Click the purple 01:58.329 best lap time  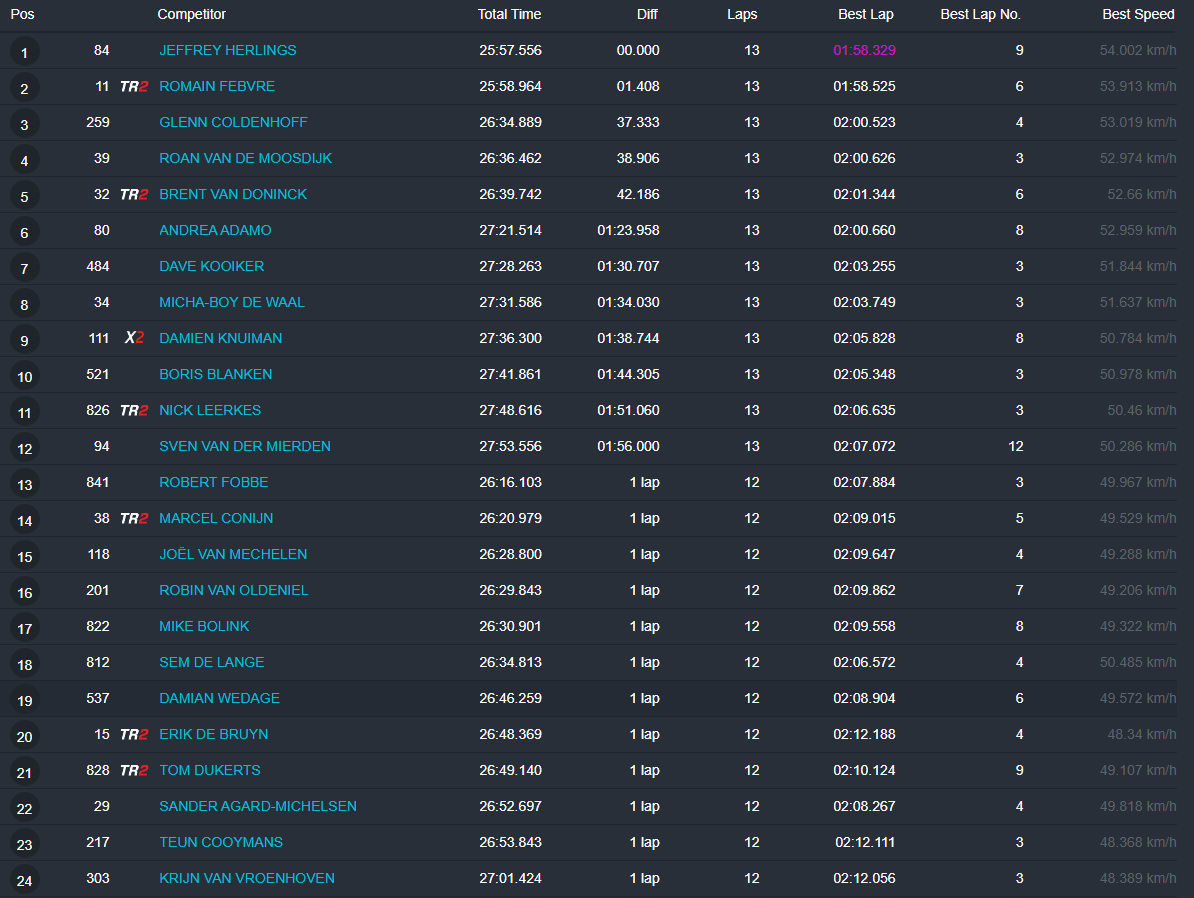coord(864,50)
